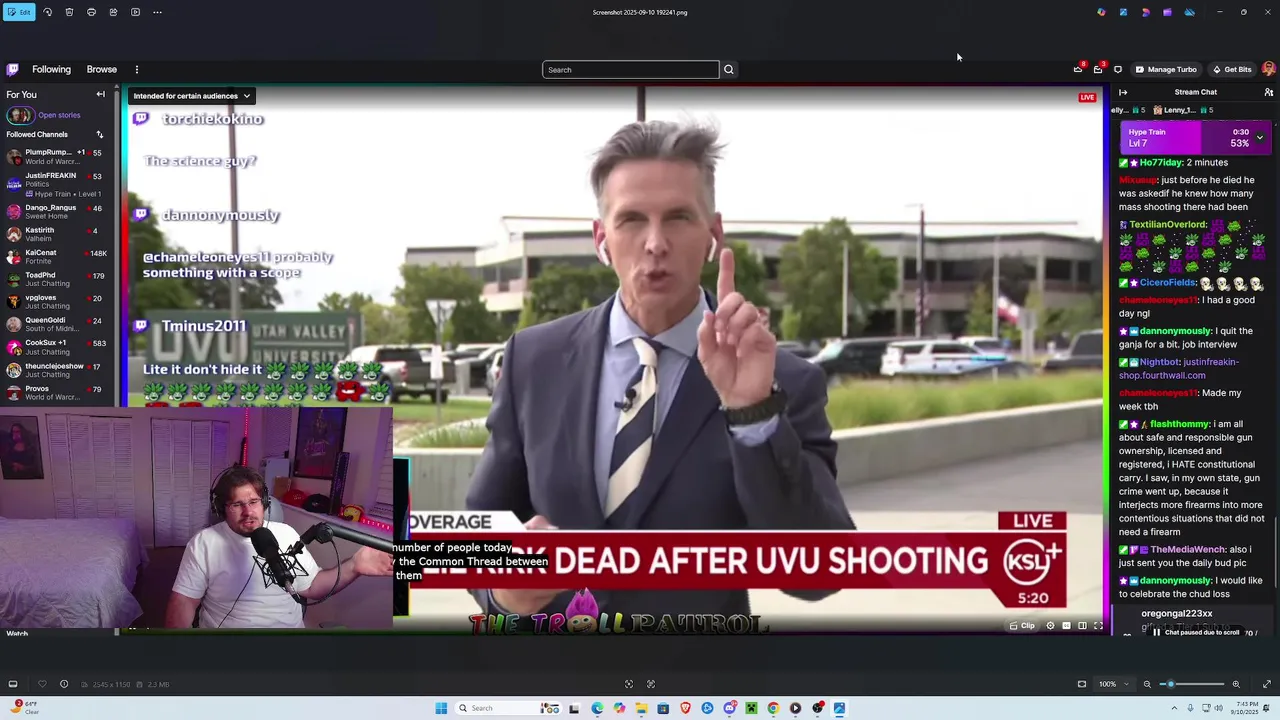Open the stream player settings gear

click(1050, 626)
